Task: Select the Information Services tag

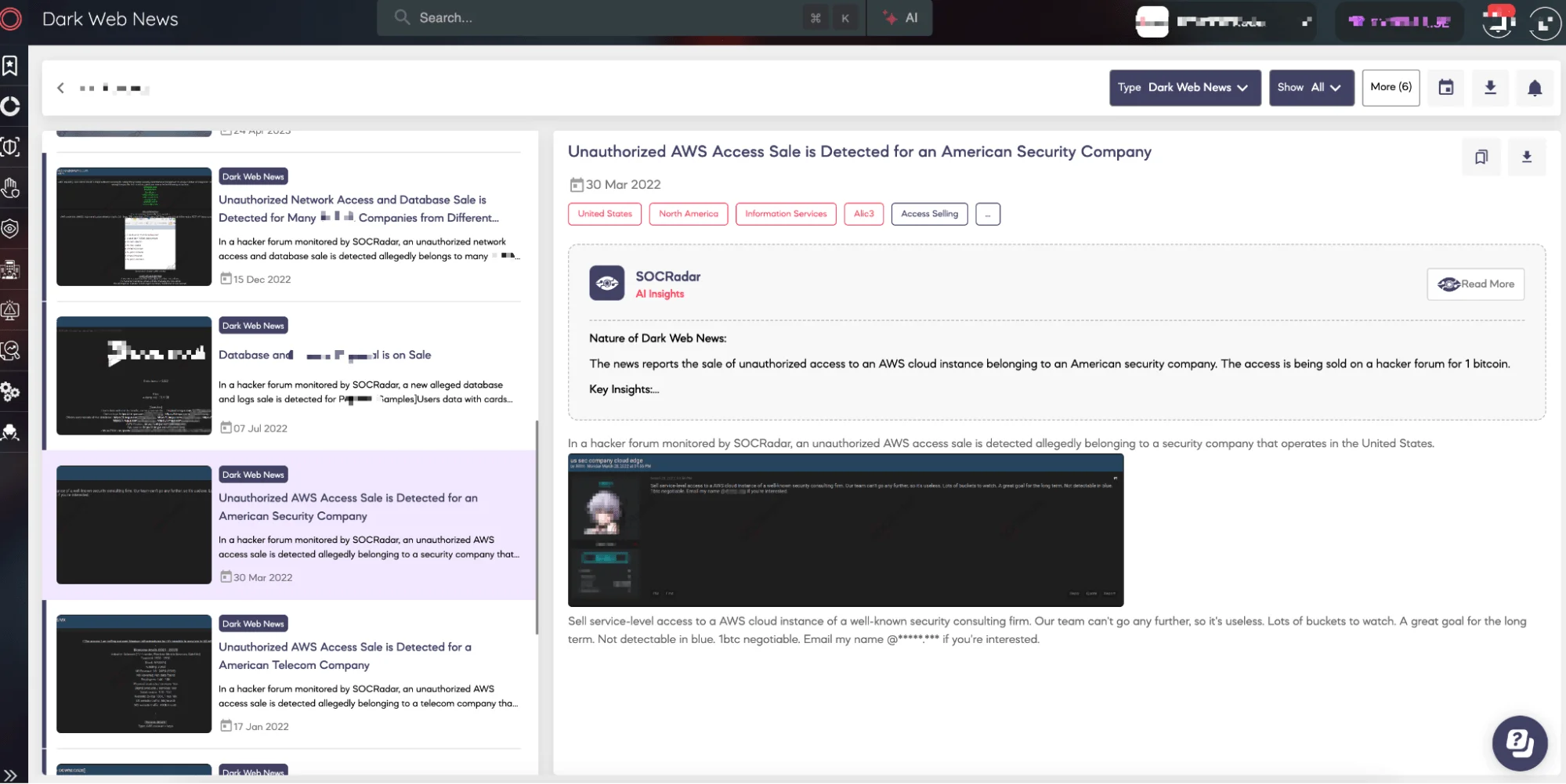Action: coord(786,214)
